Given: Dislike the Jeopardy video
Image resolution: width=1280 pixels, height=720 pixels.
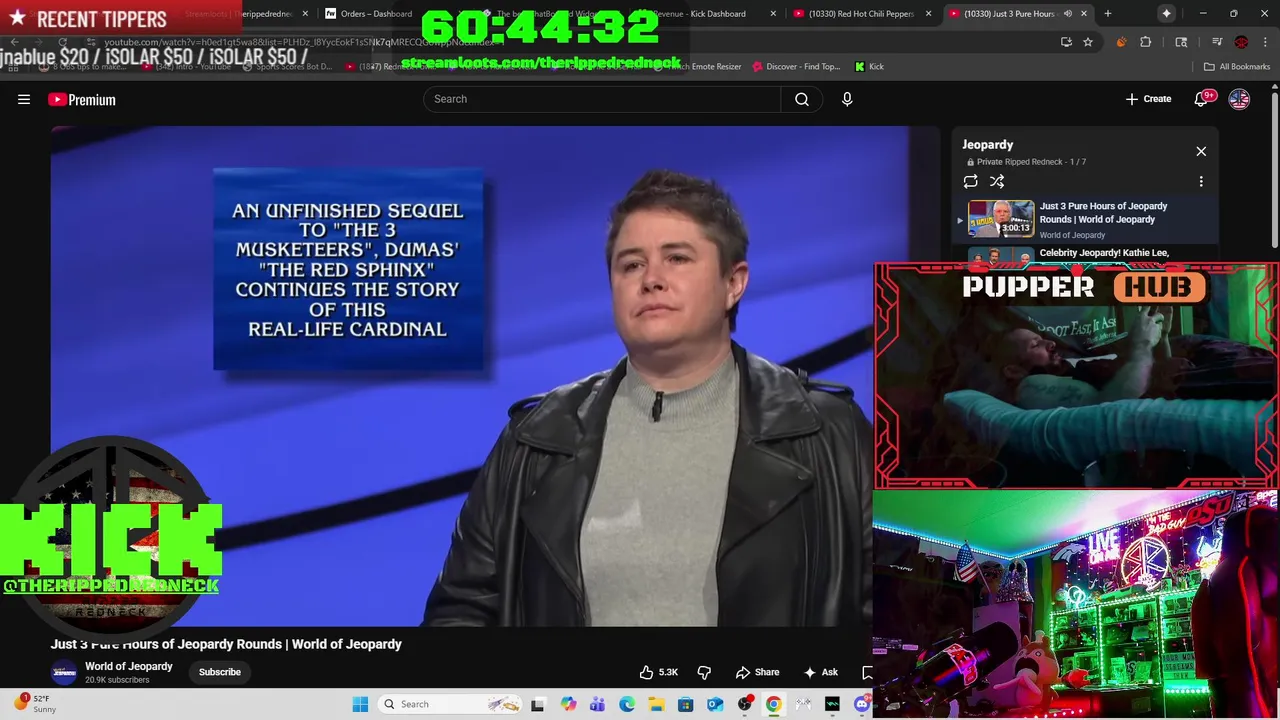Looking at the screenshot, I should (704, 672).
